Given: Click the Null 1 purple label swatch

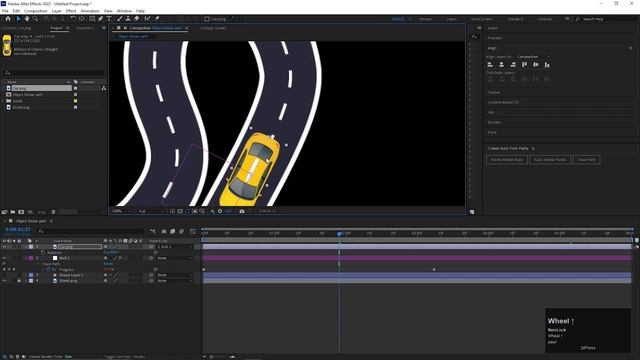Looking at the screenshot, I should pos(31,258).
